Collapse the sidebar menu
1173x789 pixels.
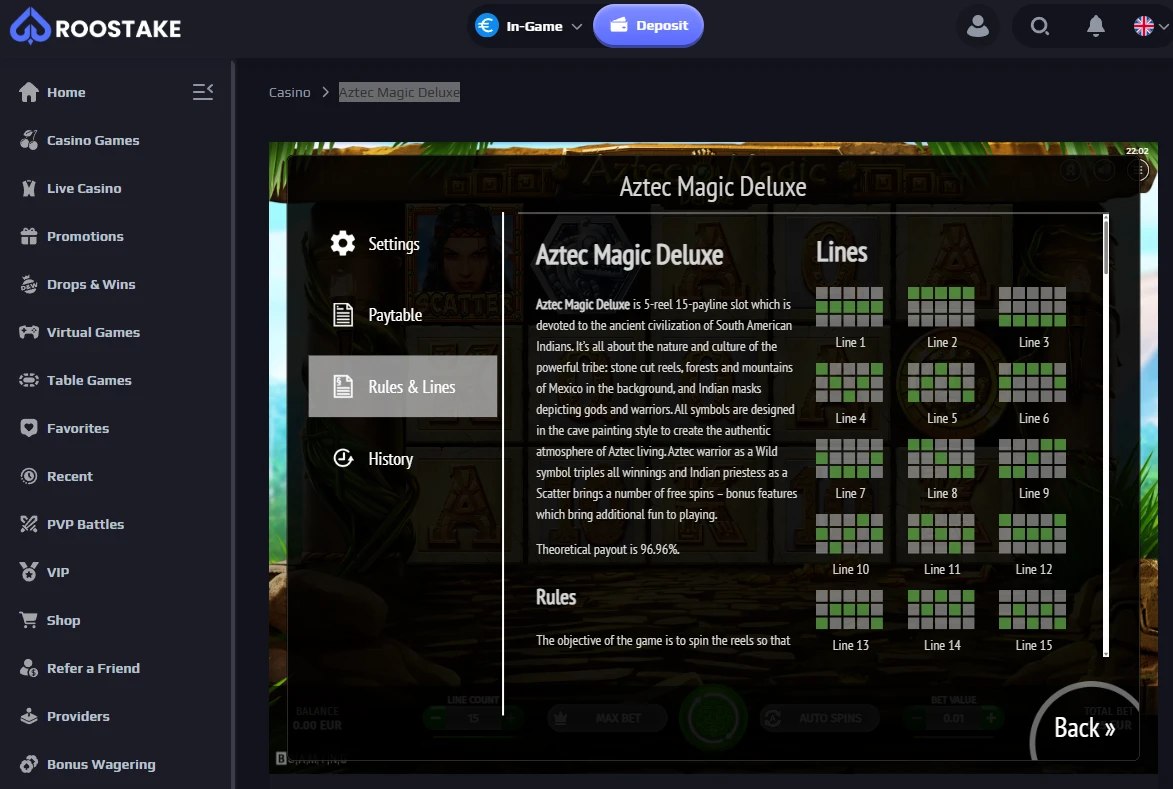click(x=203, y=92)
